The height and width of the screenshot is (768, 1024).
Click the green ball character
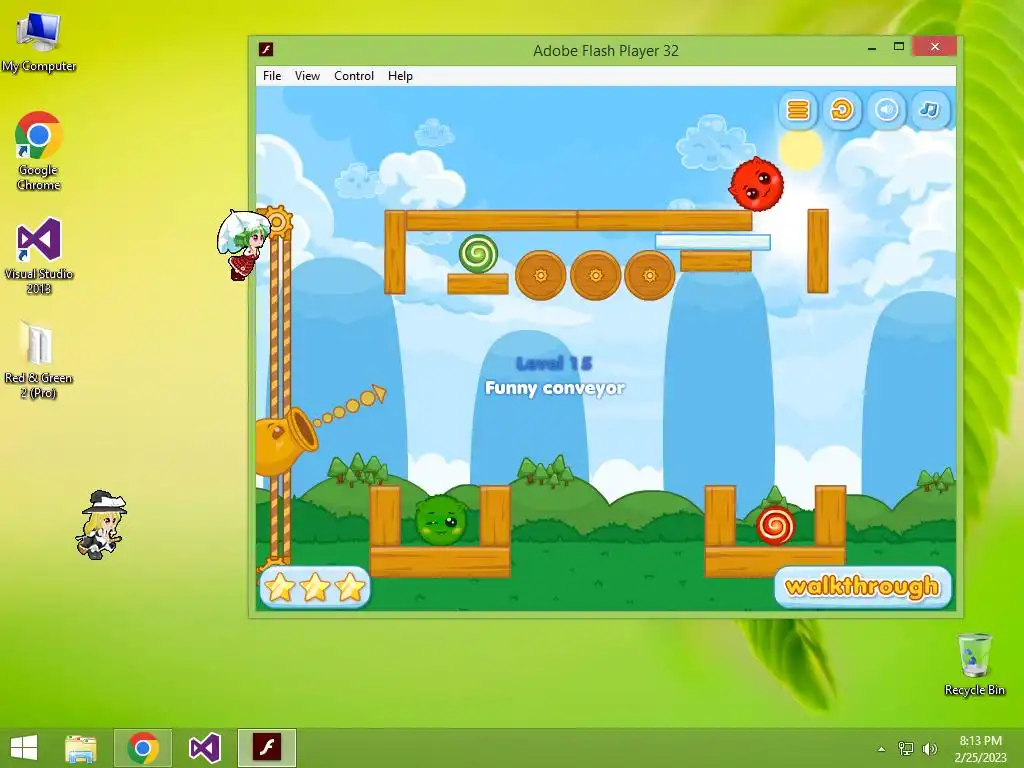click(440, 520)
